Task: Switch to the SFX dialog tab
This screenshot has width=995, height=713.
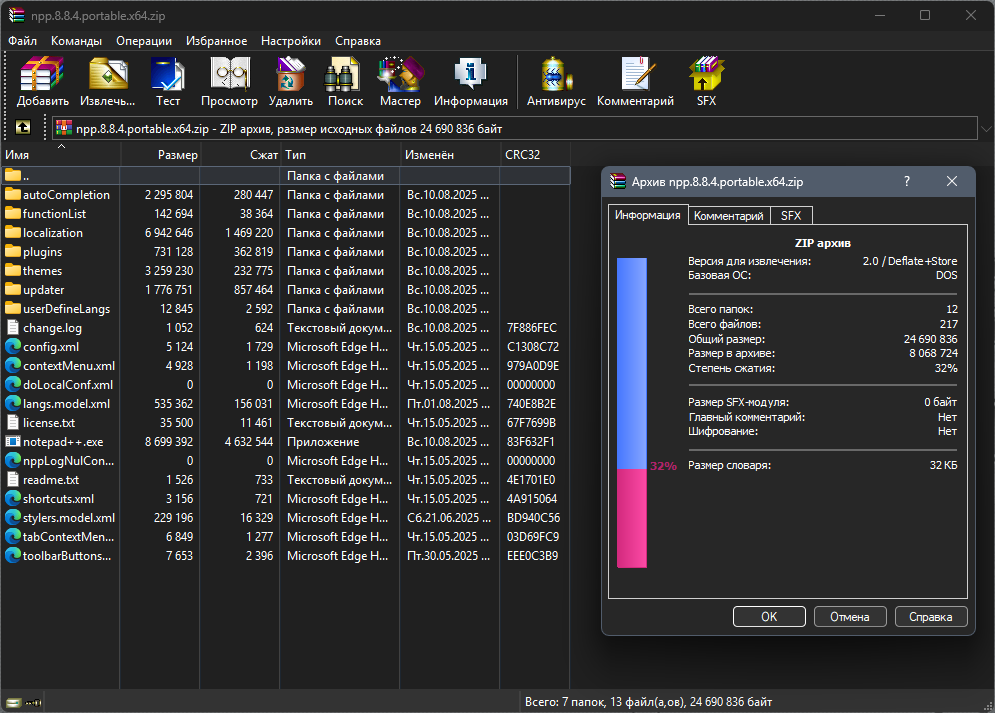Action: (x=791, y=216)
